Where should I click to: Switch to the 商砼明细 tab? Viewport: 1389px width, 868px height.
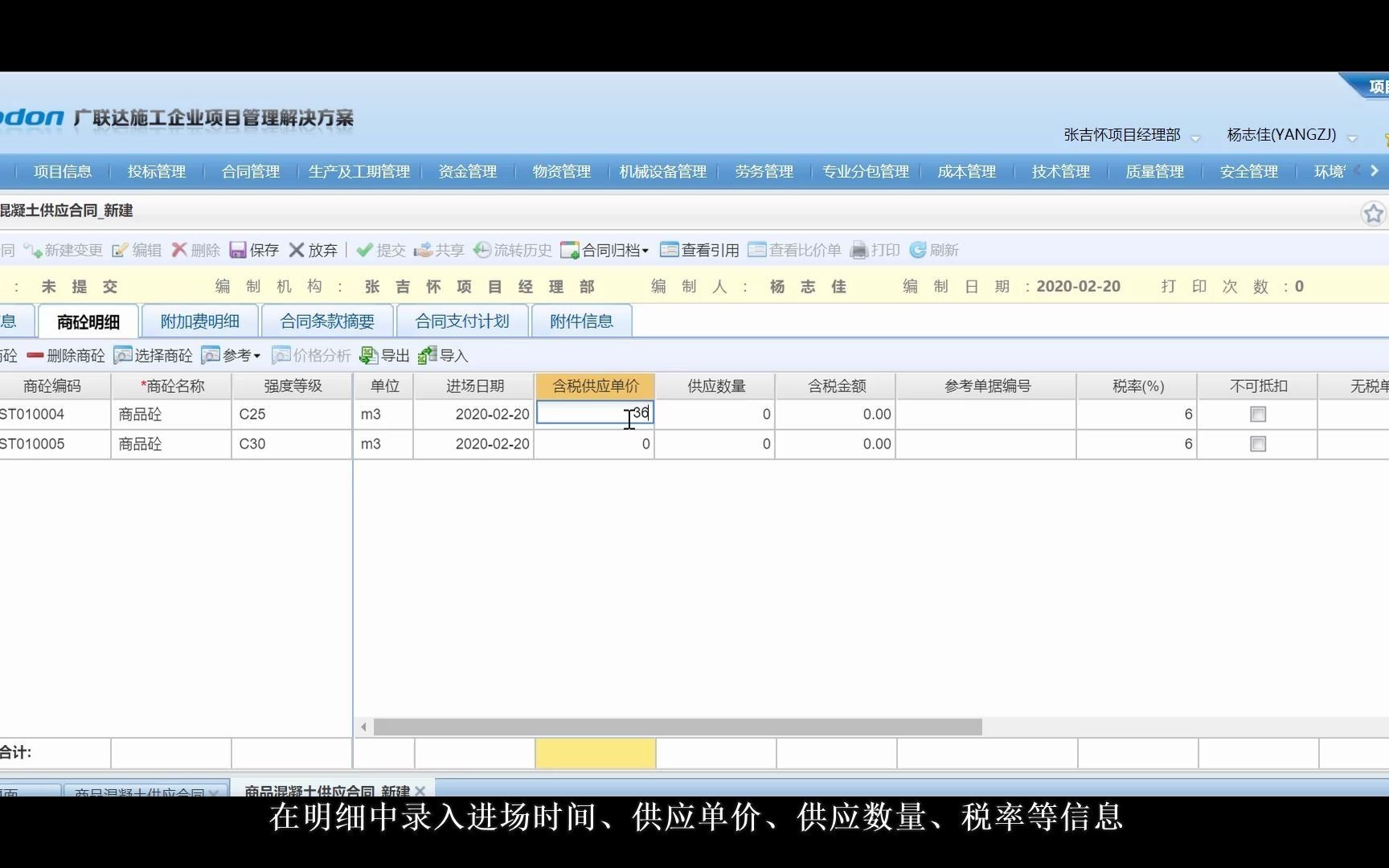tap(88, 321)
